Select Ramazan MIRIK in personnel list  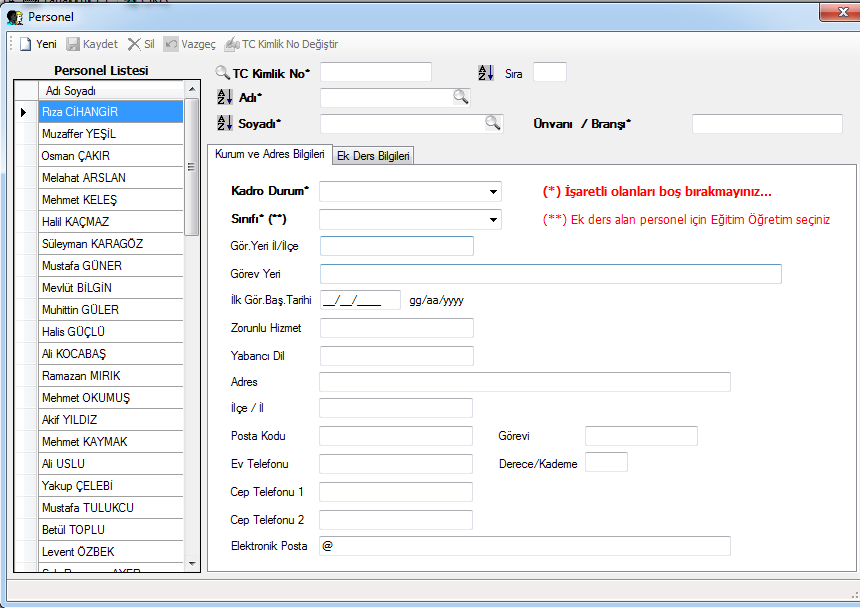111,376
